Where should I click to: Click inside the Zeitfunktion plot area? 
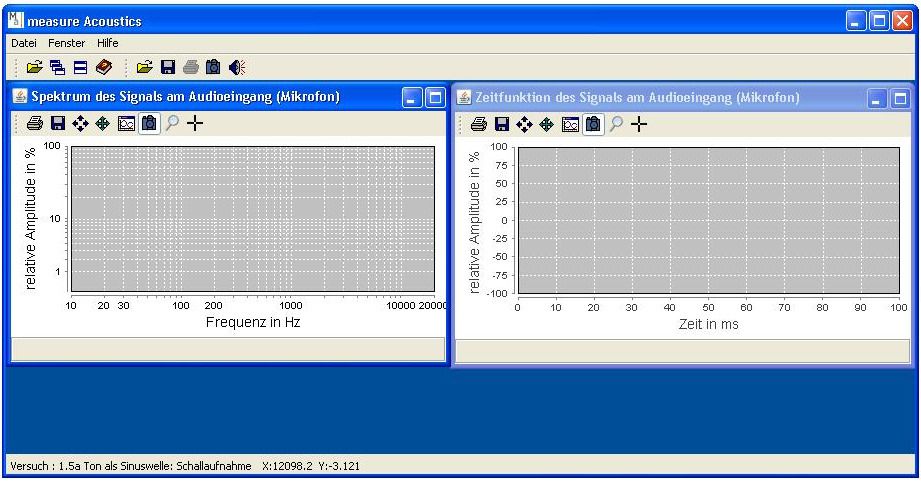(x=708, y=220)
